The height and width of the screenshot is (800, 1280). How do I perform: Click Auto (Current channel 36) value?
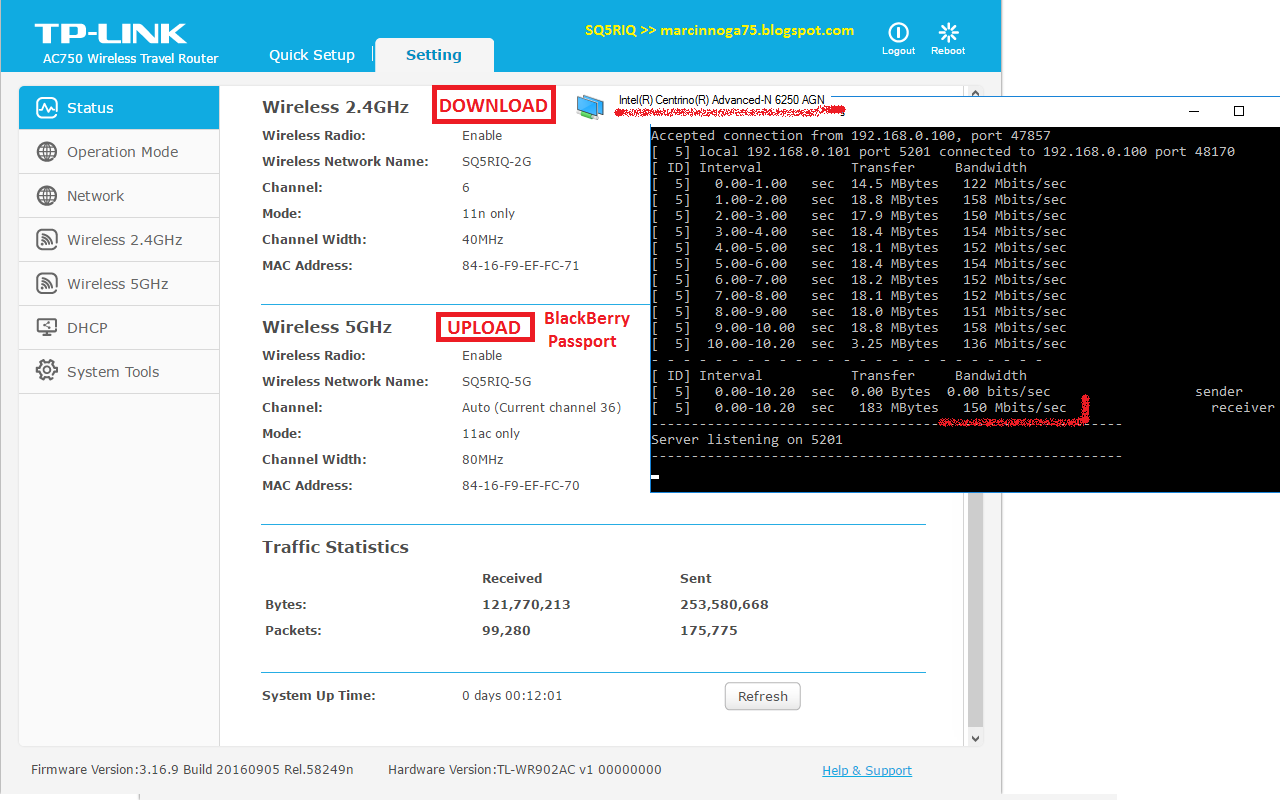(x=541, y=407)
